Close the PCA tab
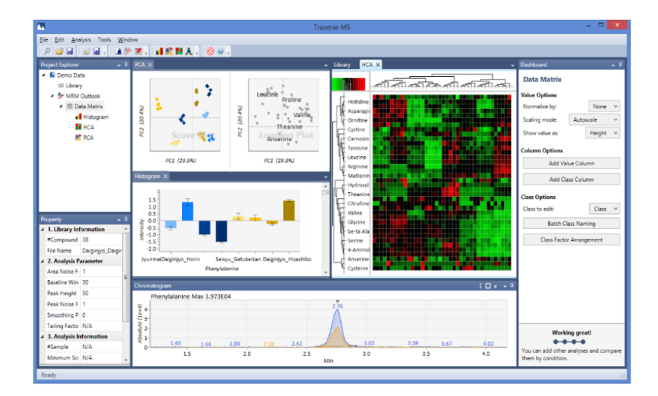The width and height of the screenshot is (658, 396). click(x=150, y=65)
